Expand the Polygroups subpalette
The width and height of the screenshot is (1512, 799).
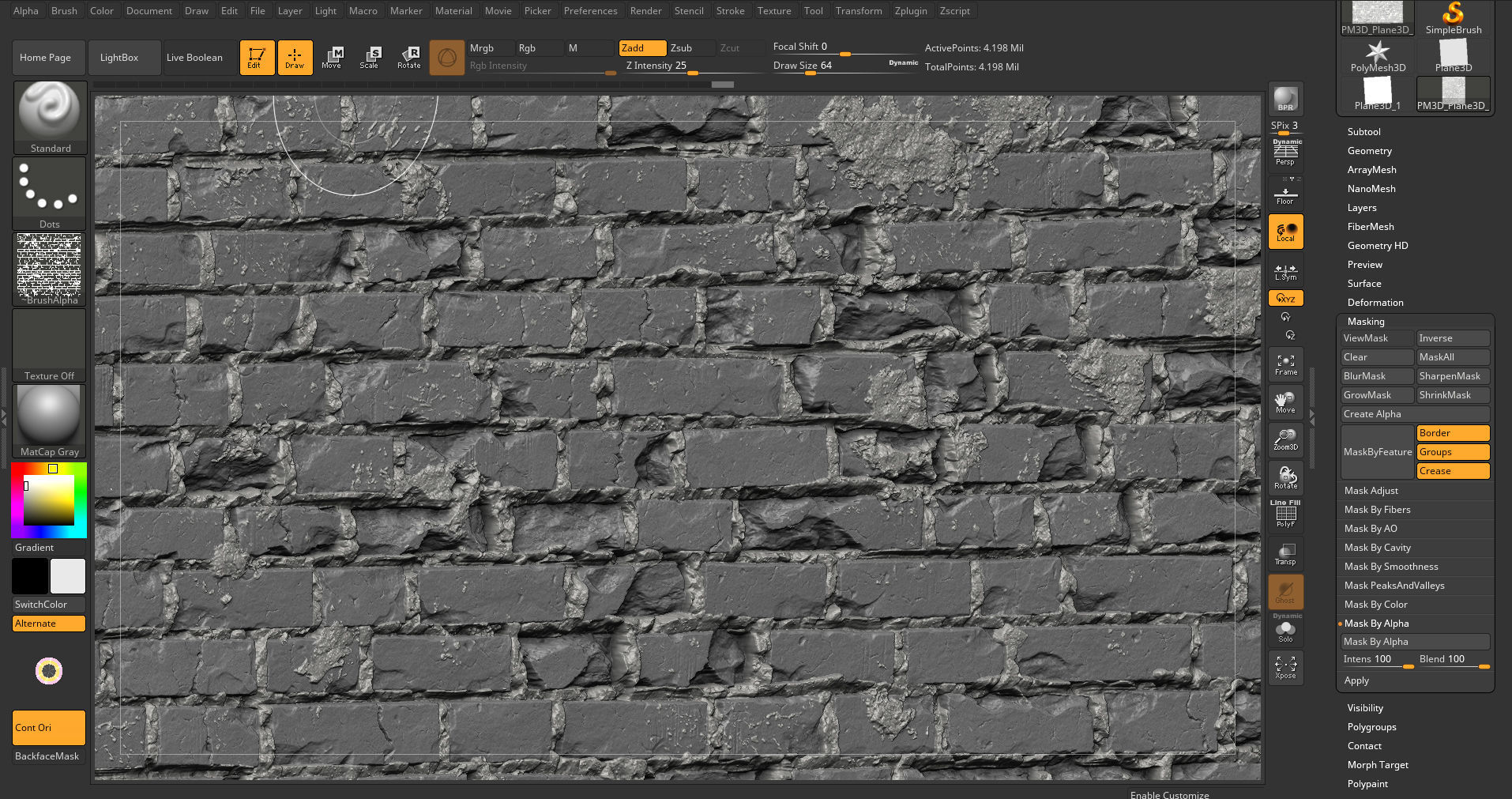point(1371,726)
